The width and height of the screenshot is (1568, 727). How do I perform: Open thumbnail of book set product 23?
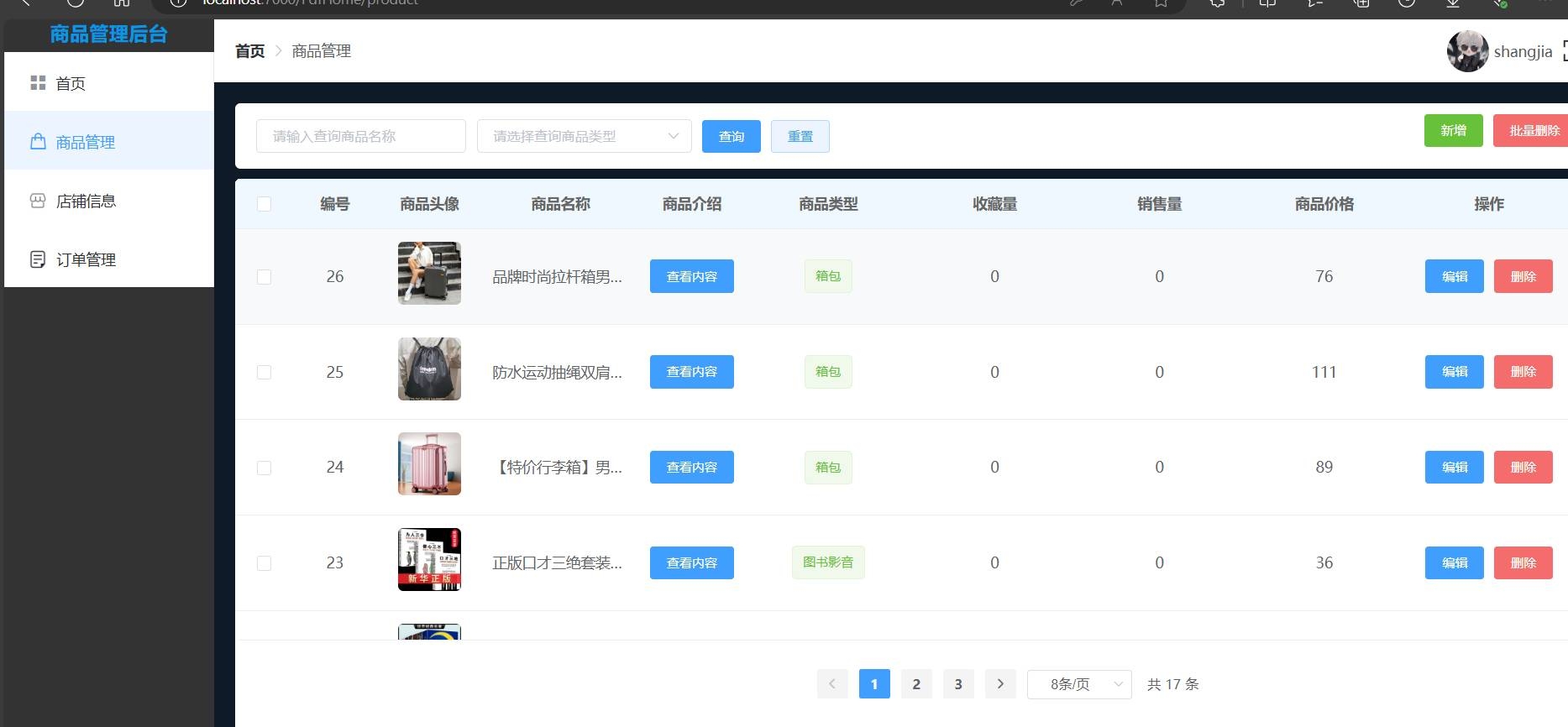(429, 559)
